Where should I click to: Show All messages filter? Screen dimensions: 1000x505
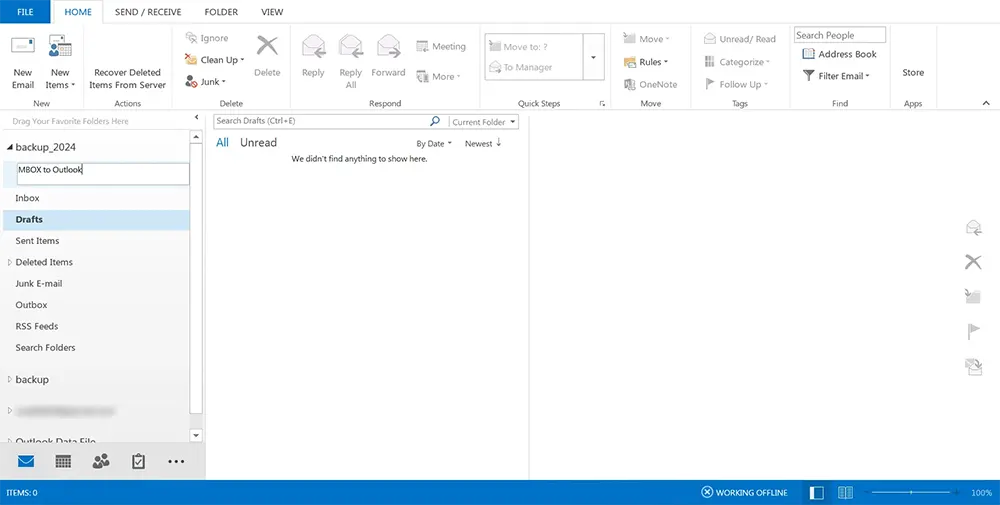click(x=222, y=143)
